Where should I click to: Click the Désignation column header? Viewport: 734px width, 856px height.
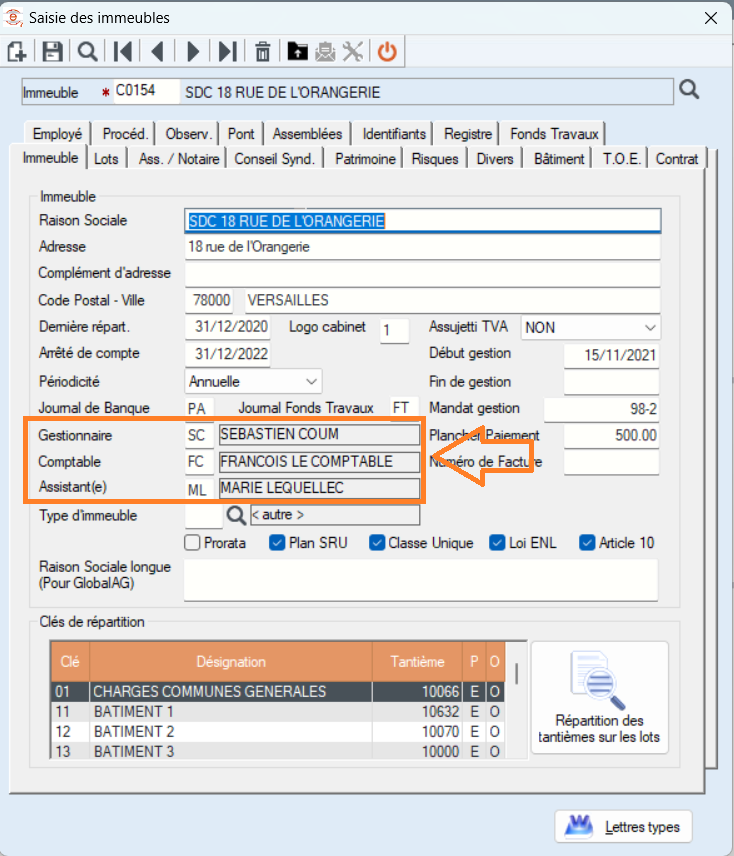[231, 662]
